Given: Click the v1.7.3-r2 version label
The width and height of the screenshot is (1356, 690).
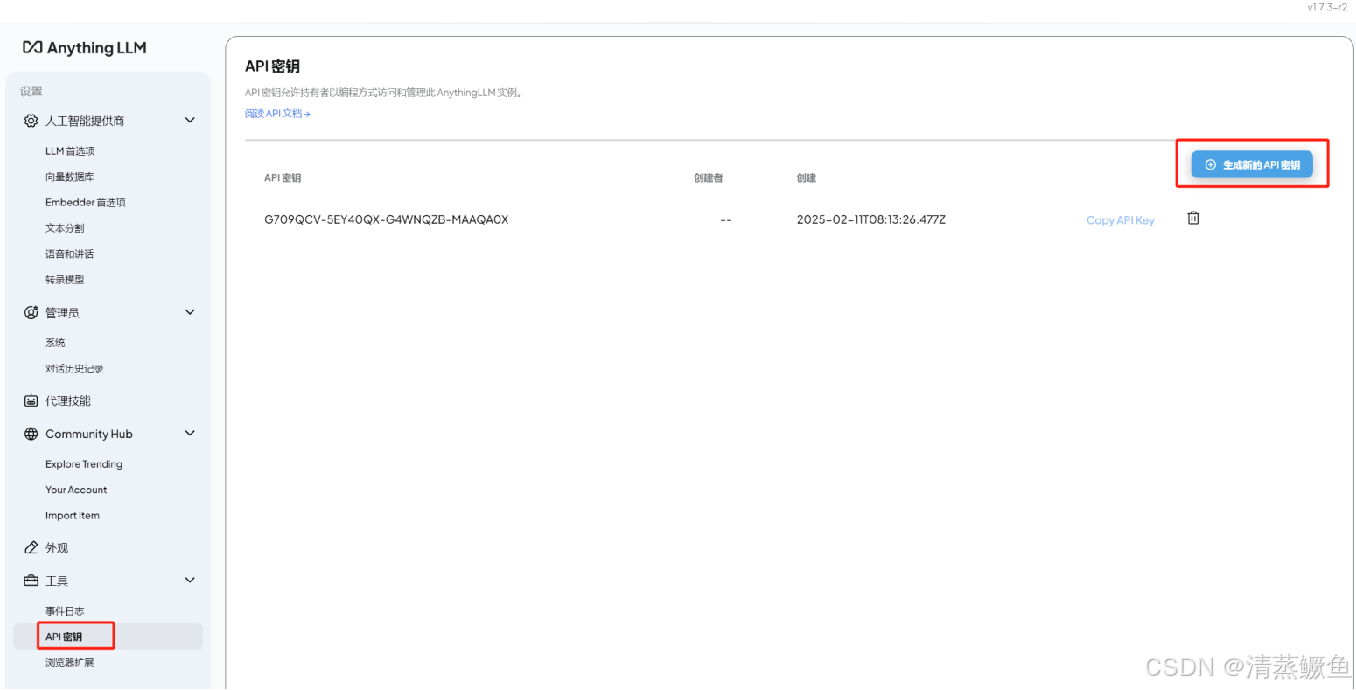Looking at the screenshot, I should 1326,7.
